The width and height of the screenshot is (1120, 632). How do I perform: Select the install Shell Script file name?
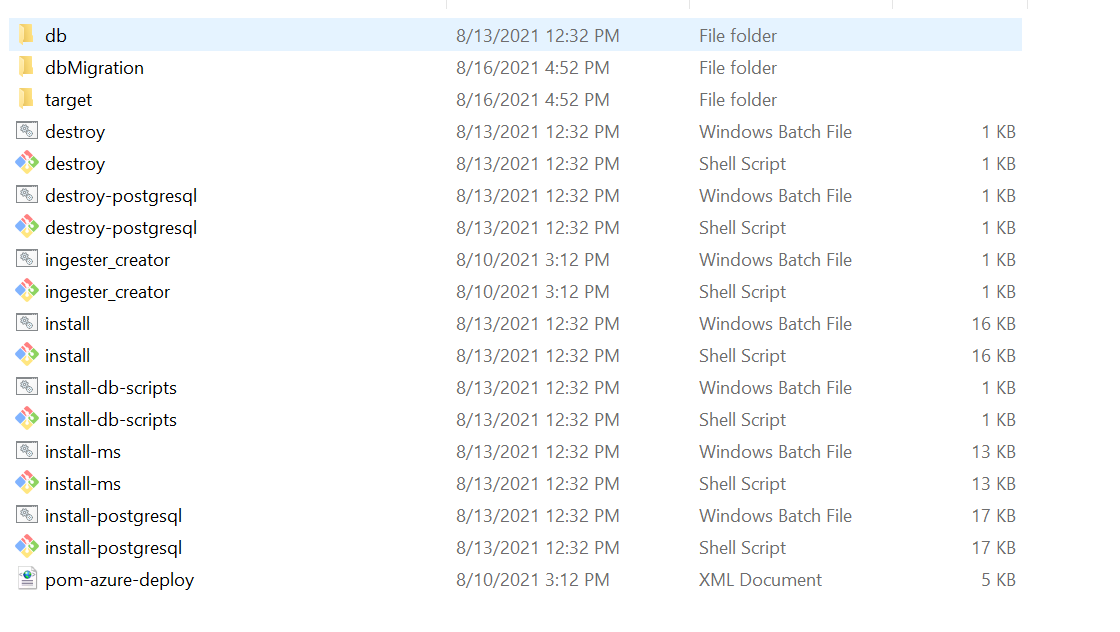point(68,356)
